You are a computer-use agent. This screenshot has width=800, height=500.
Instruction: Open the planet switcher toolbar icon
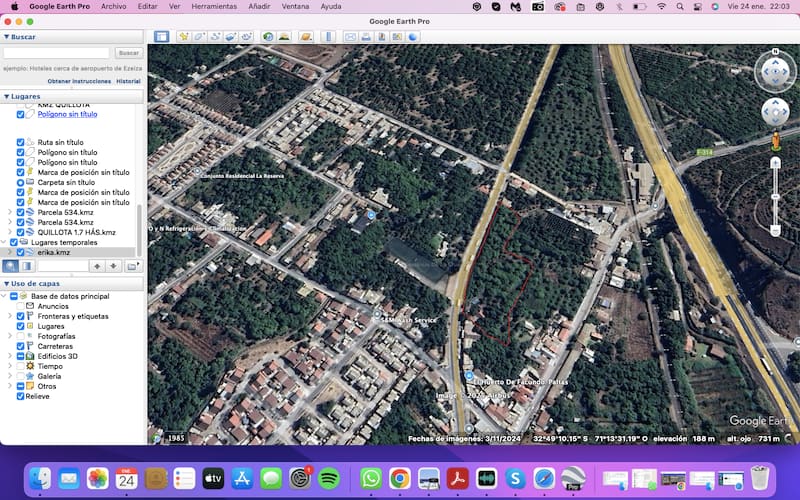305,37
